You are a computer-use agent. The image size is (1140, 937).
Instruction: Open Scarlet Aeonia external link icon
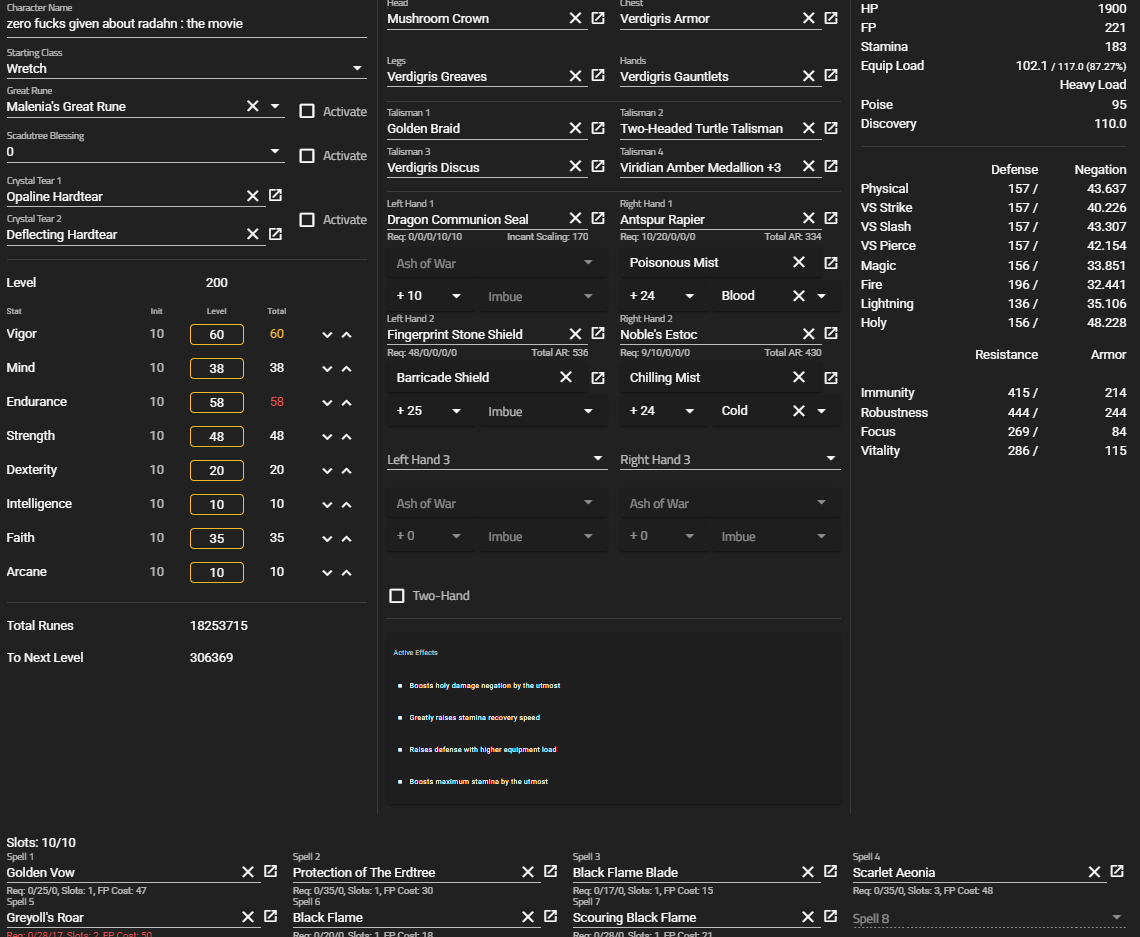[x=1117, y=872]
